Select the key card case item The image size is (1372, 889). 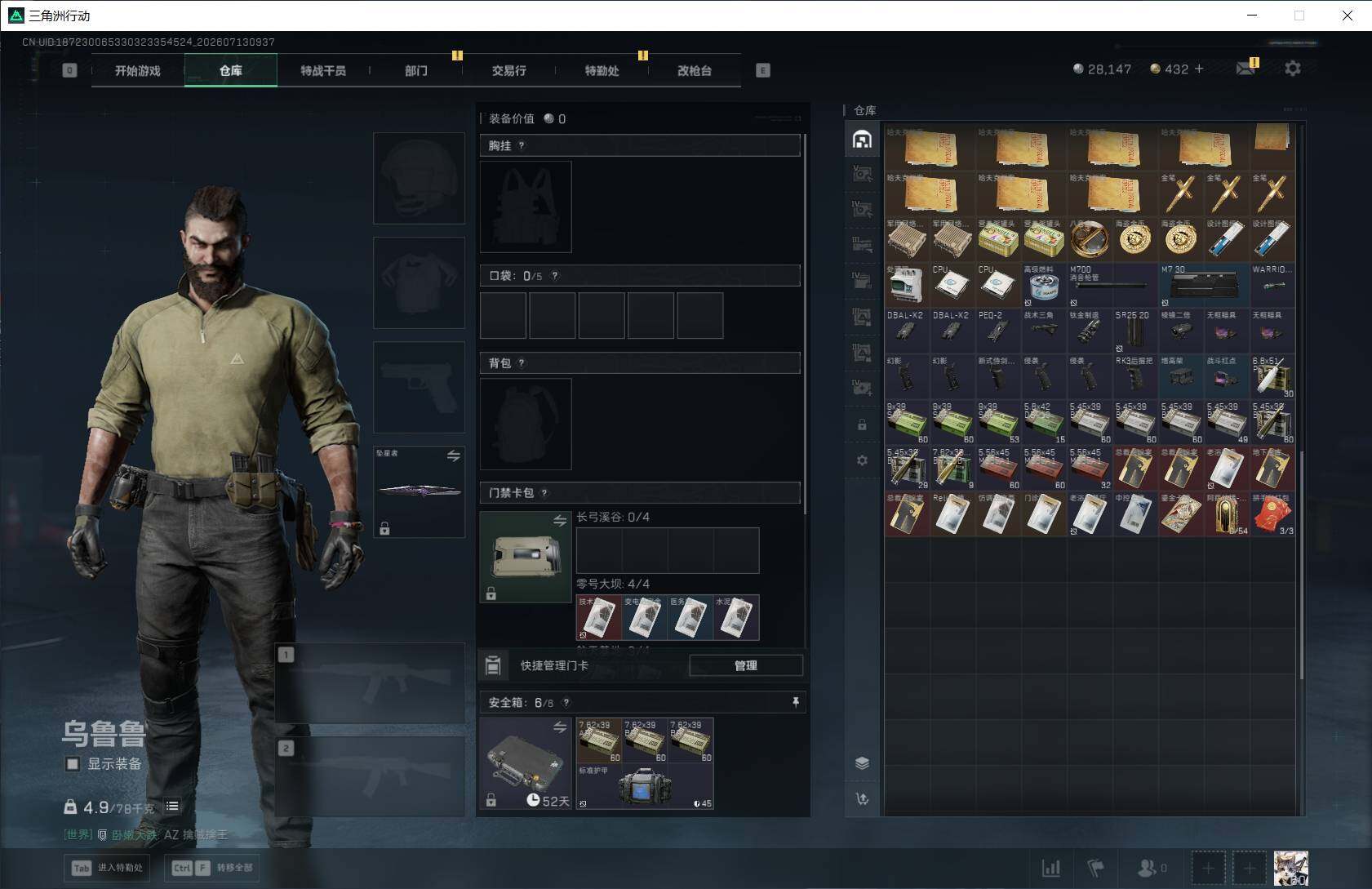click(x=526, y=557)
